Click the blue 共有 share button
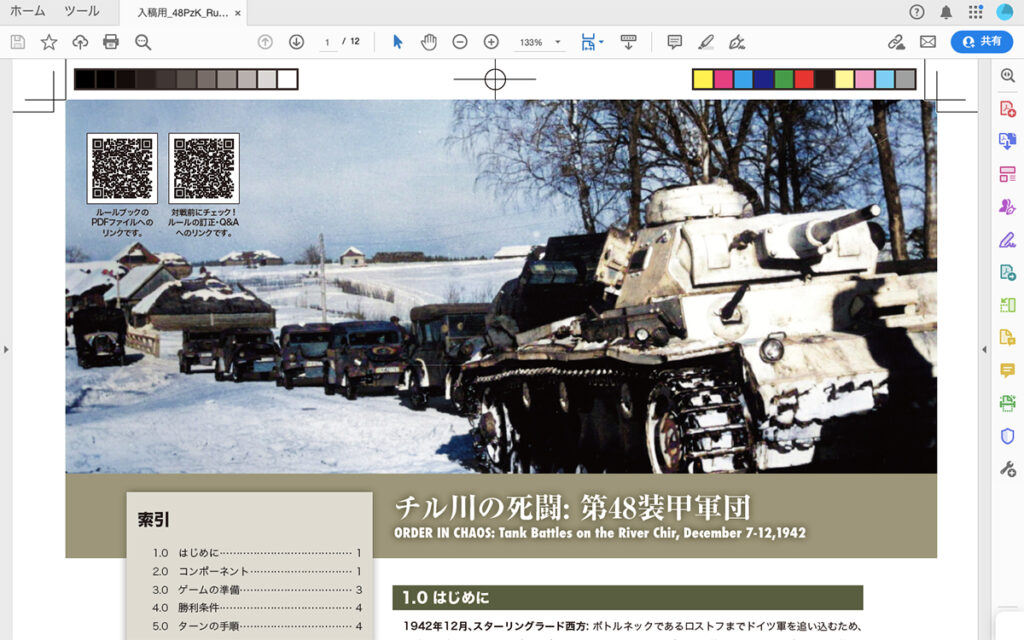 click(981, 42)
